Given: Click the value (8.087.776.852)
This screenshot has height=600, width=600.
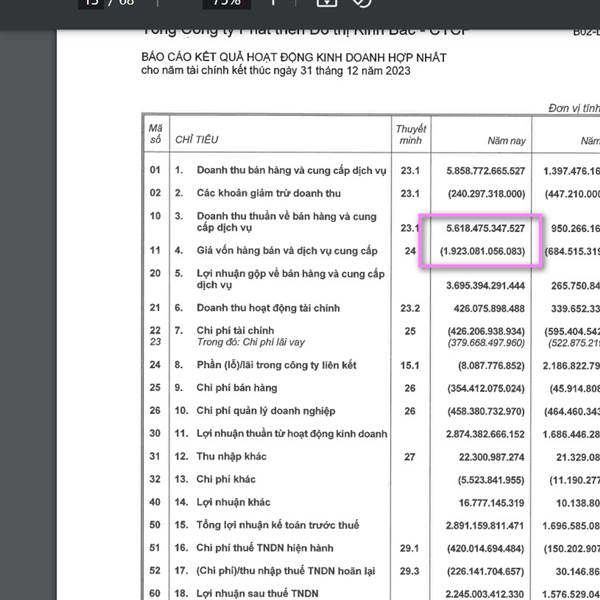Looking at the screenshot, I should [x=491, y=366].
